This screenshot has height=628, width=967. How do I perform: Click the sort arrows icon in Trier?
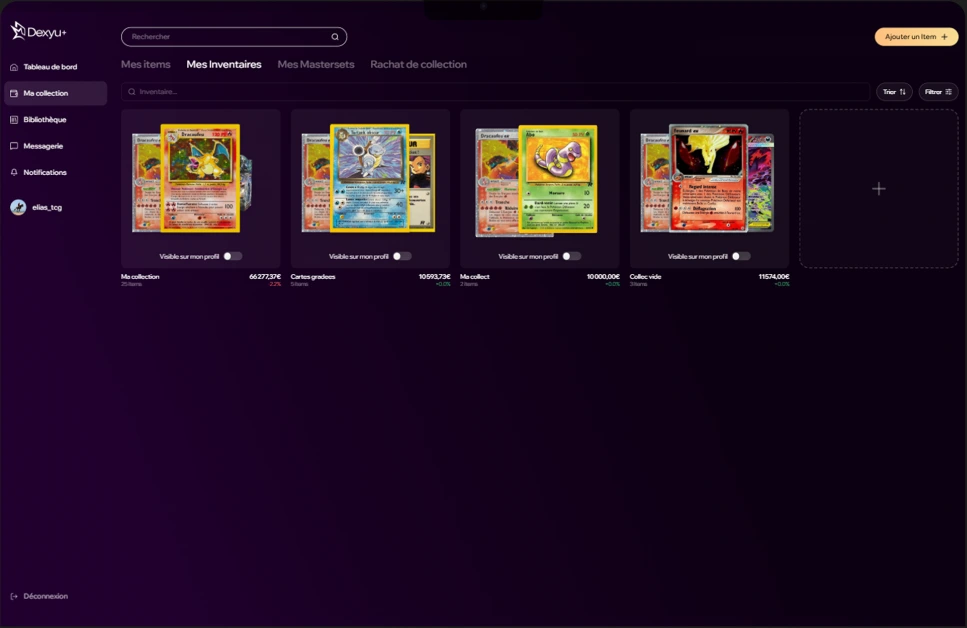903,92
